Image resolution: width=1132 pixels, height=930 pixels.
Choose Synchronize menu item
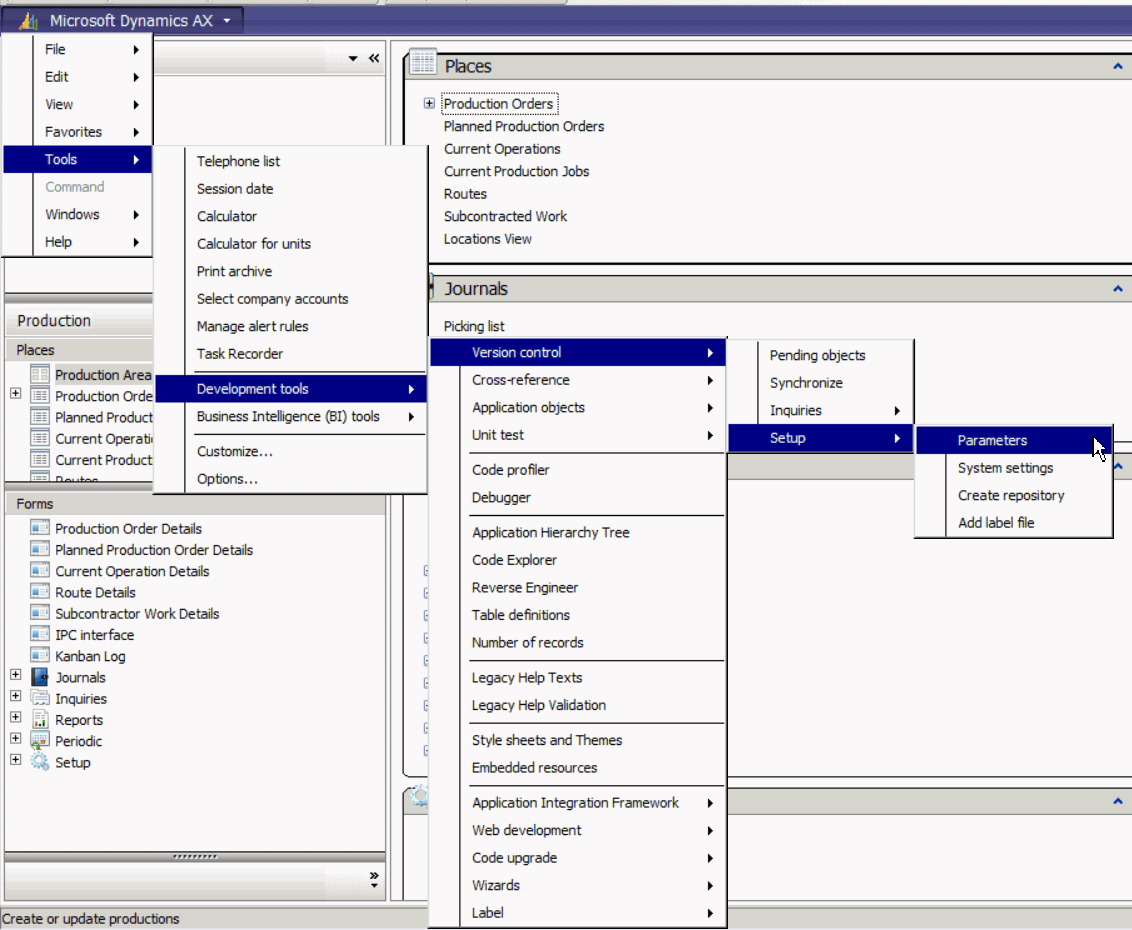(x=821, y=383)
